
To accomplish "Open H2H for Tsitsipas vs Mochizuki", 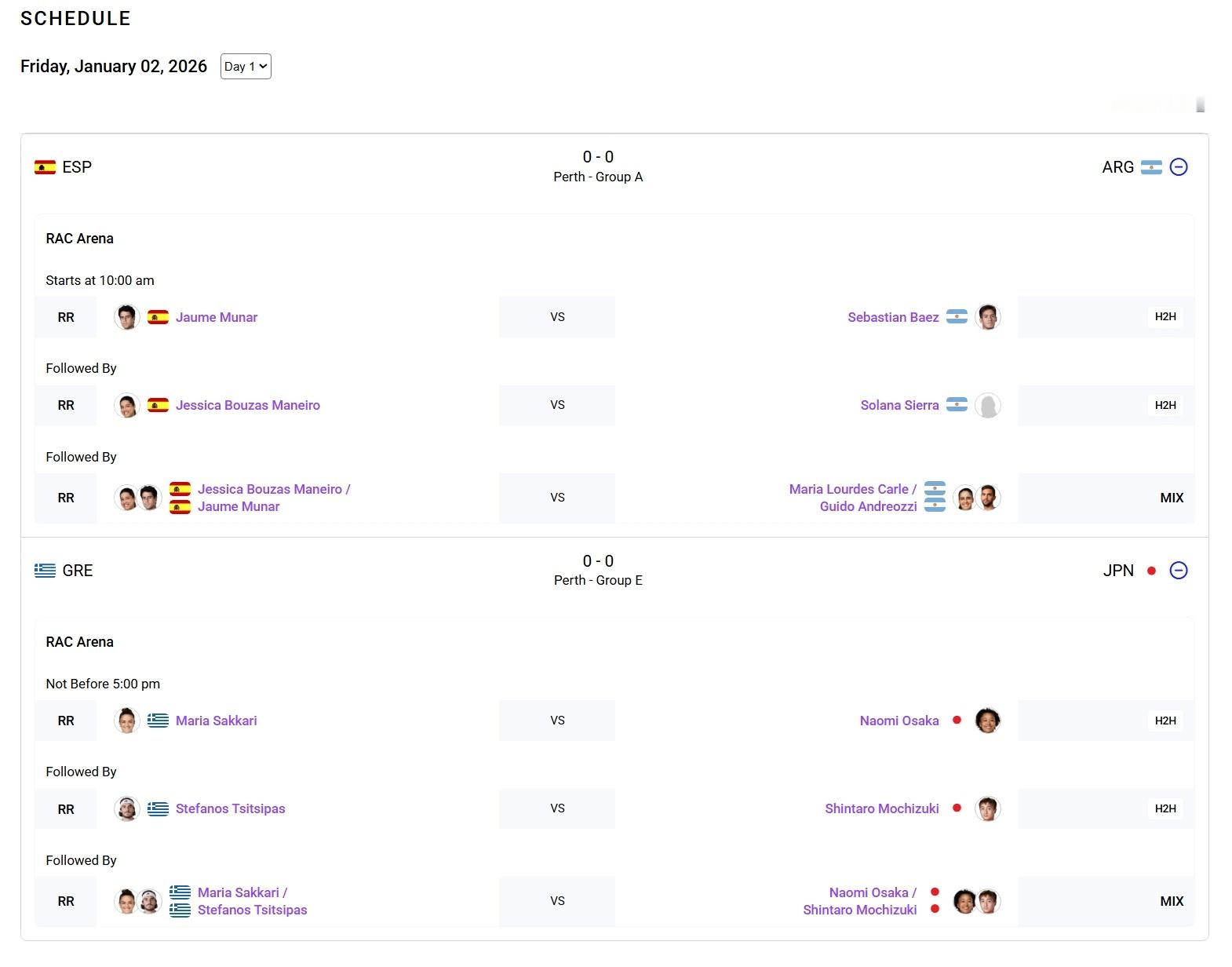I will point(1165,808).
